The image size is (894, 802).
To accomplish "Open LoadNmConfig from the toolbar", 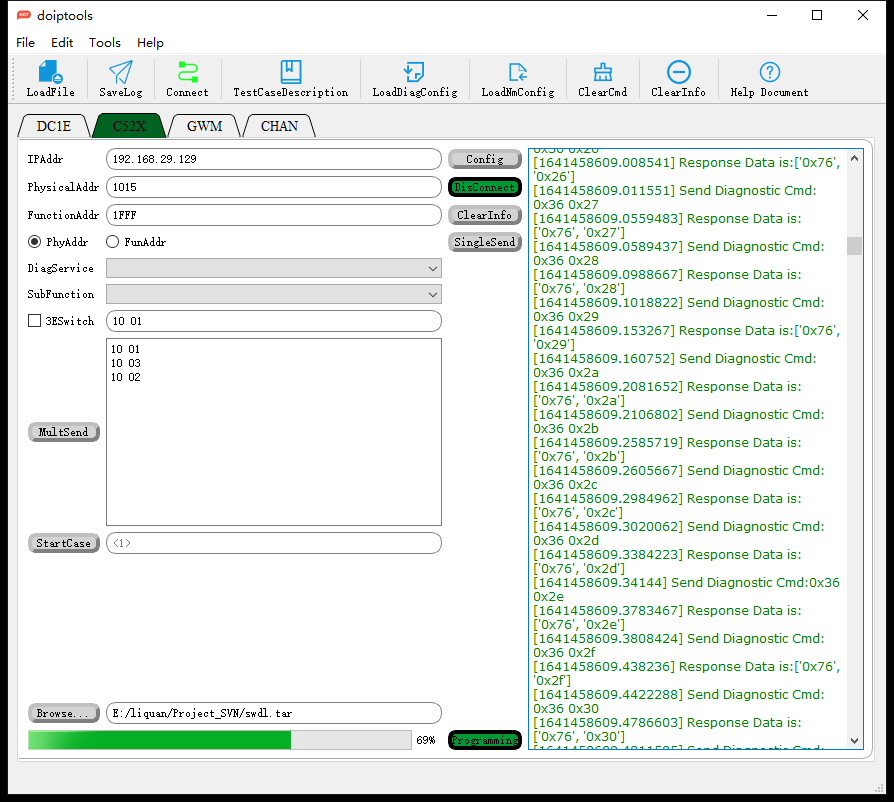I will click(516, 79).
